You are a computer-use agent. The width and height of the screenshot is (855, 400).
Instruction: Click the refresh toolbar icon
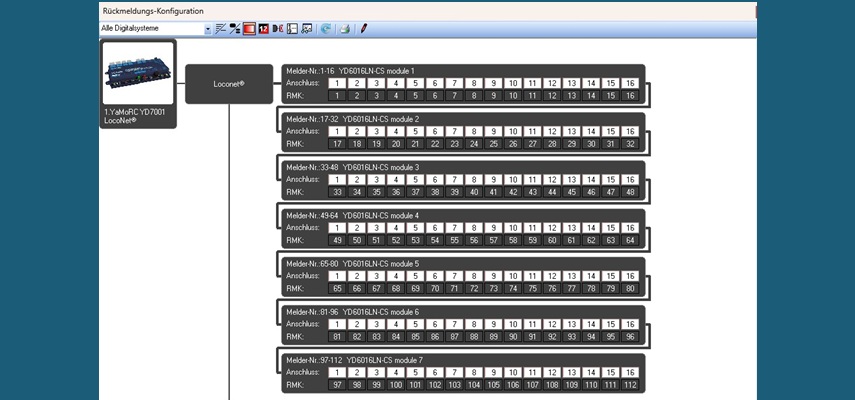pos(325,29)
